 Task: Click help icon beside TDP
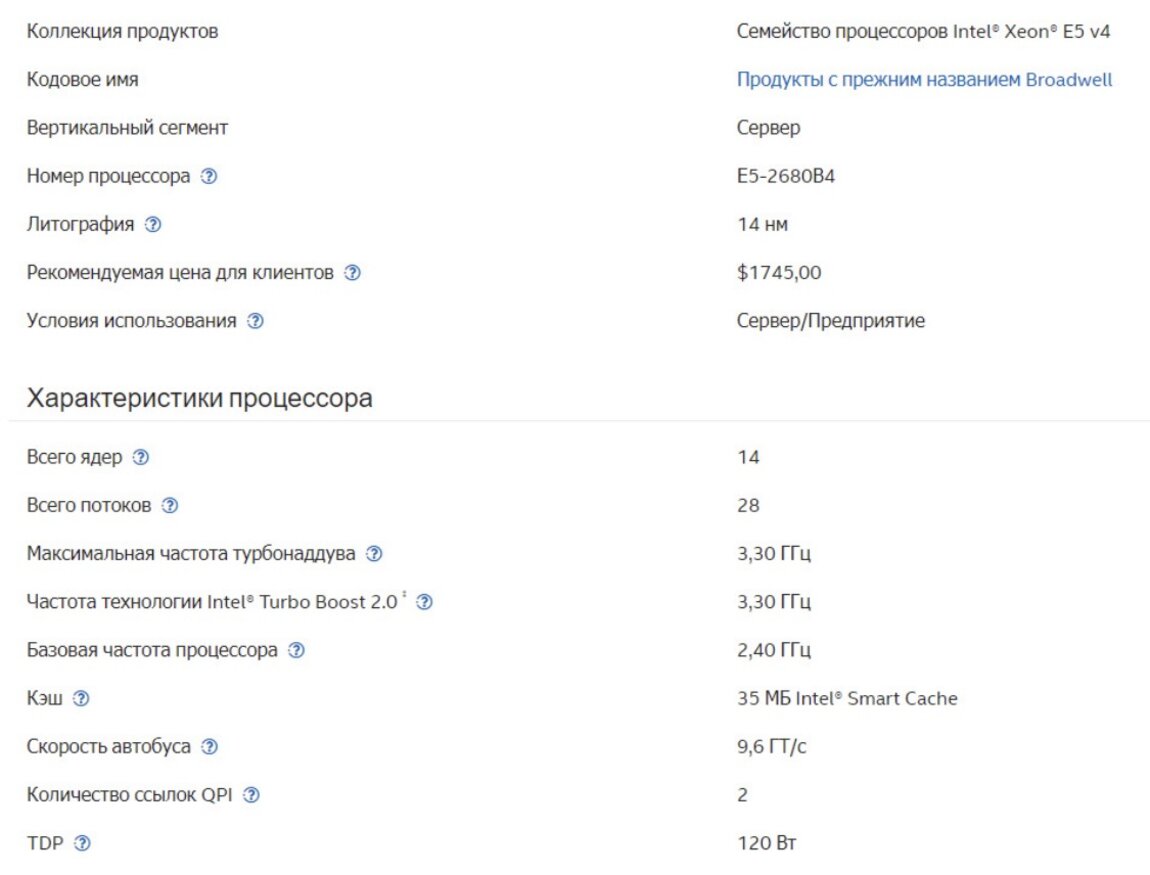[82, 844]
